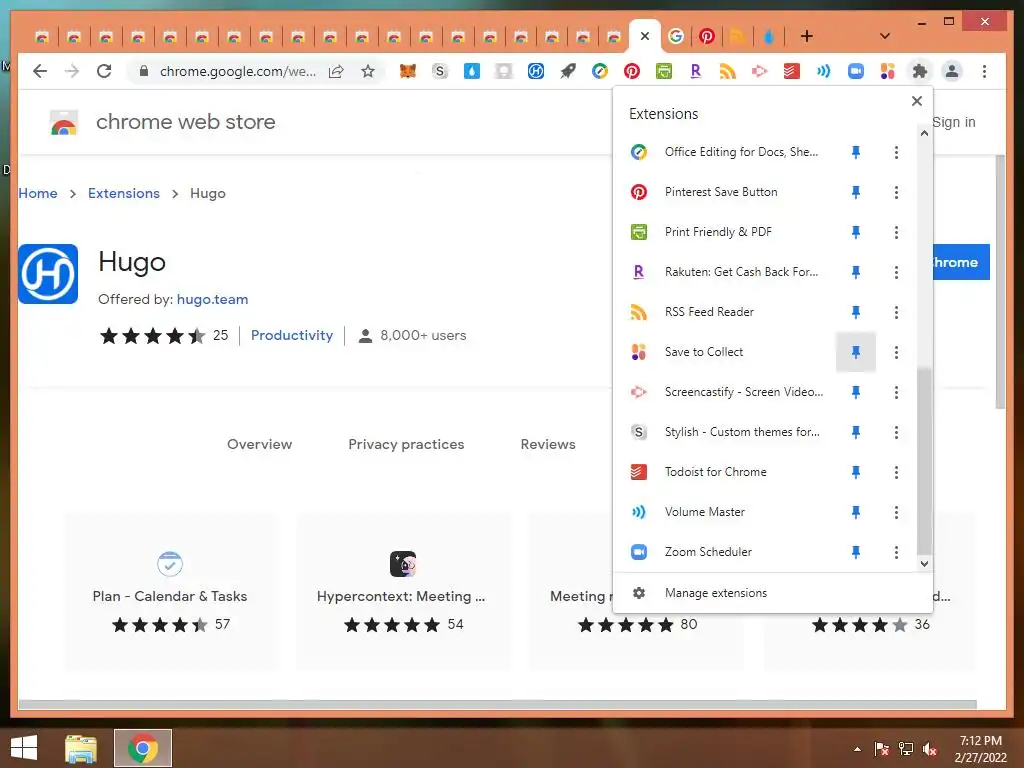Viewport: 1024px width, 768px height.
Task: Click the Save to Collect toolbar icon
Action: 888,71
